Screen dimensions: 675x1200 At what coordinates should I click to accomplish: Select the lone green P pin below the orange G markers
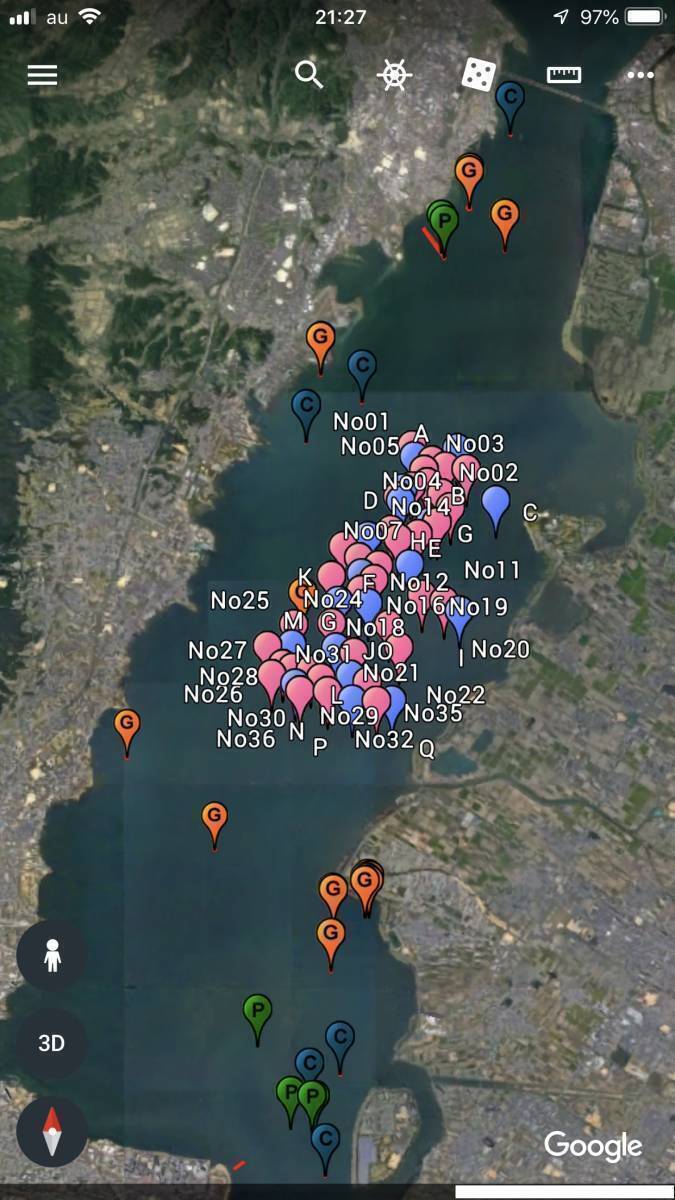pos(258,1016)
